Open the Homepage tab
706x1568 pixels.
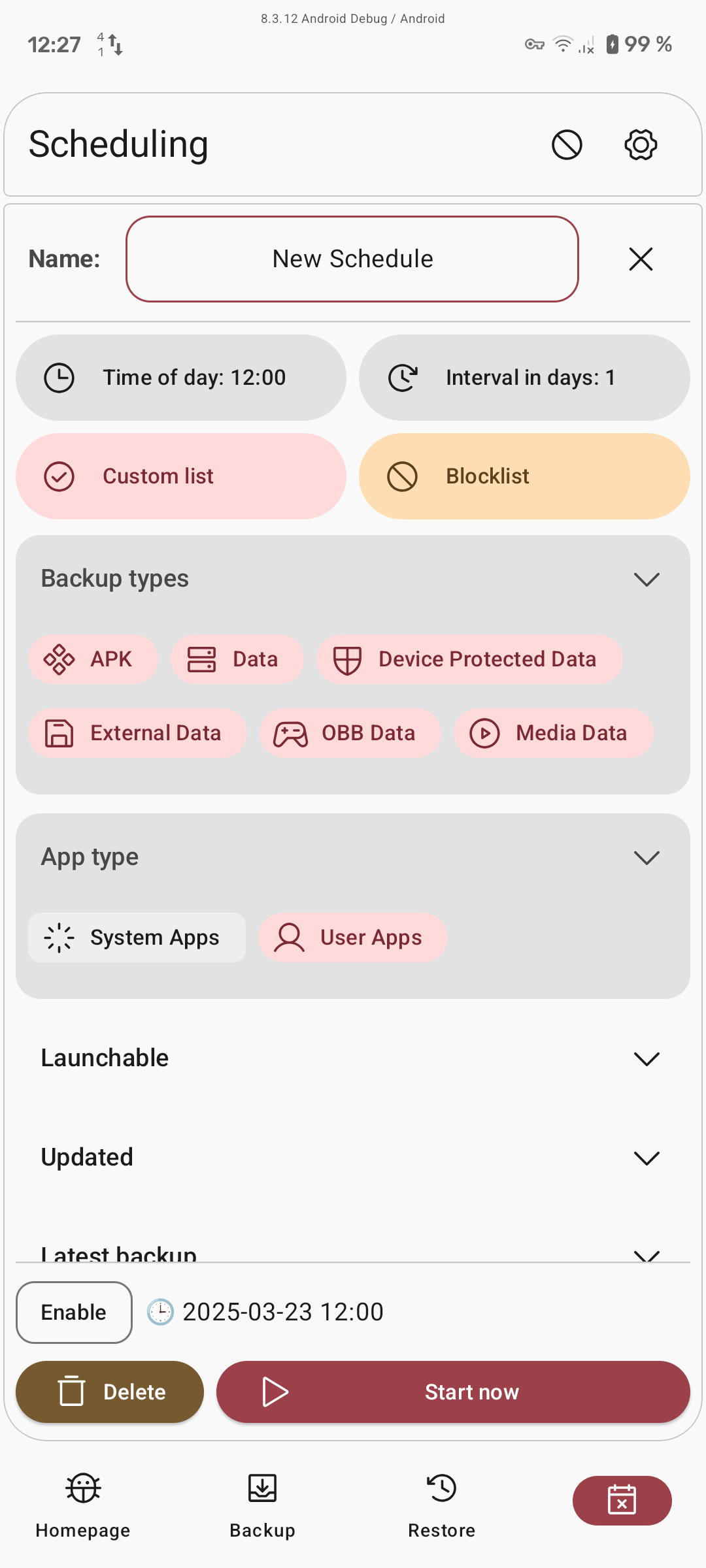83,1501
